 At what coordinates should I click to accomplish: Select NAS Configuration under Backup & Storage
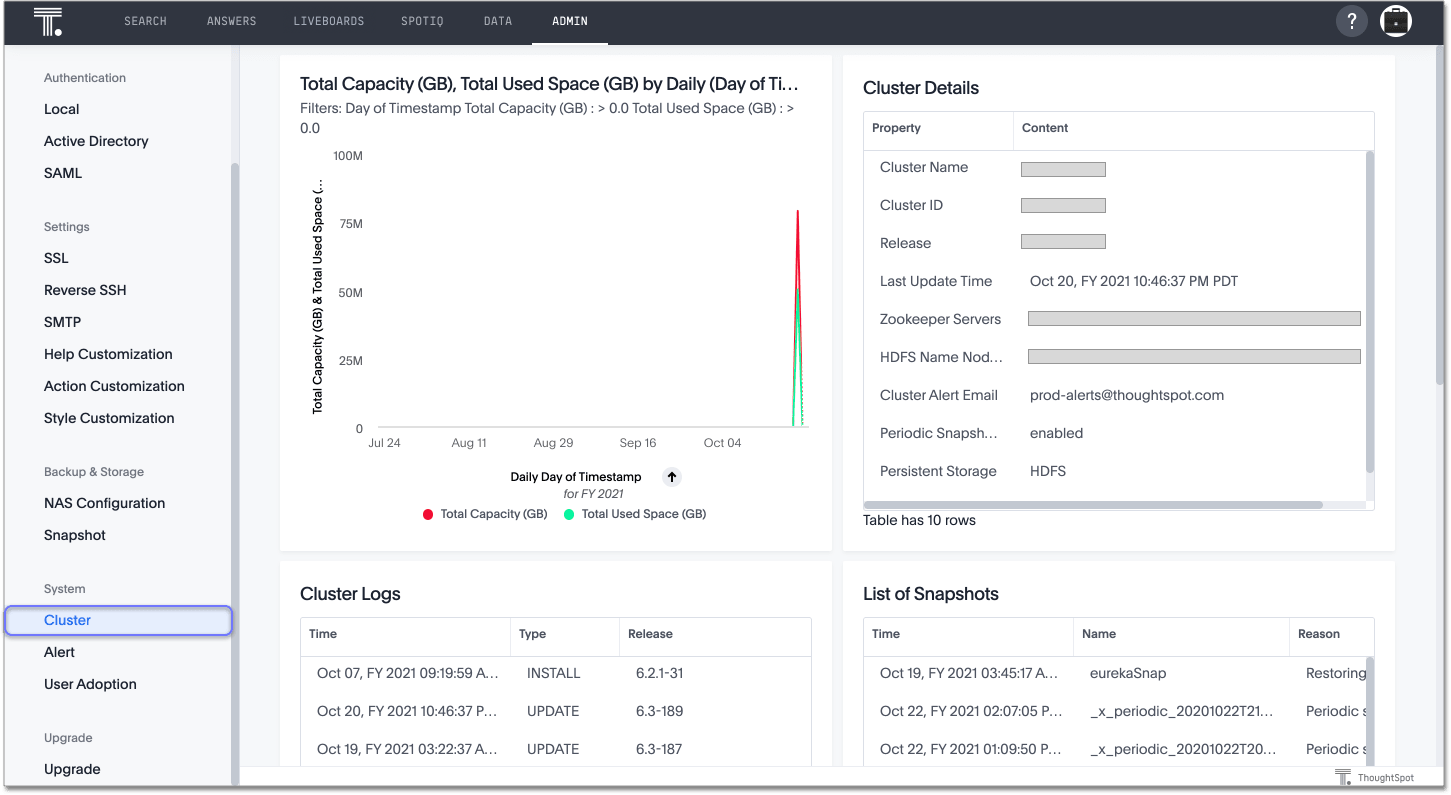pyautogui.click(x=104, y=503)
